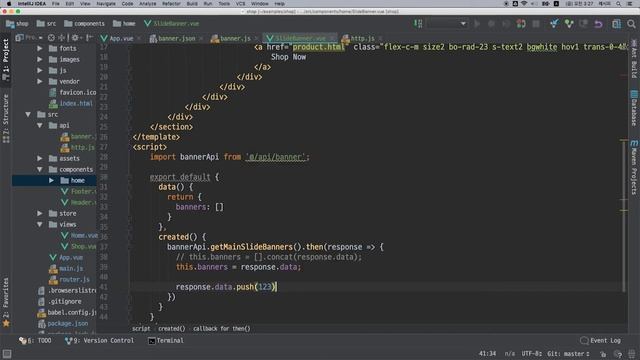Image resolution: width=640 pixels, height=360 pixels.
Task: Toggle the 1: Project side panel
Action: pyautogui.click(x=6, y=60)
